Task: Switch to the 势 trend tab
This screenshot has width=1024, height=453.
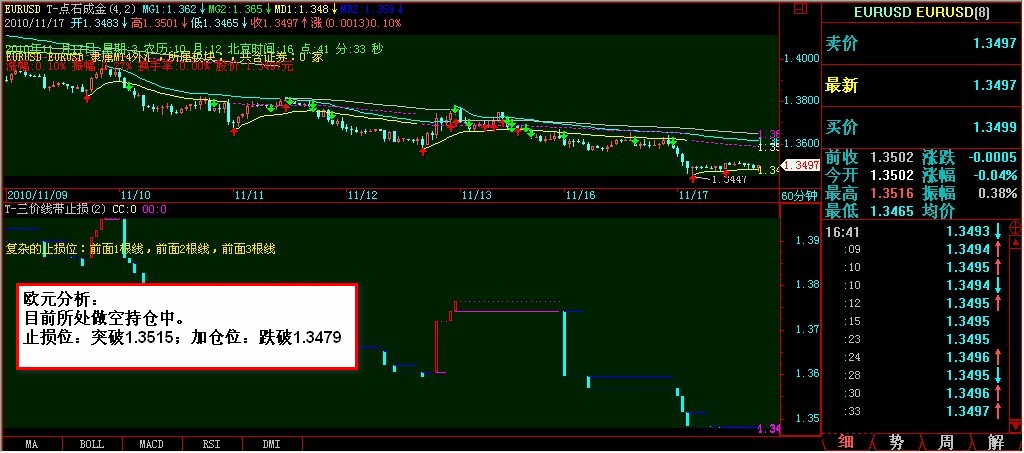Action: pos(897,443)
